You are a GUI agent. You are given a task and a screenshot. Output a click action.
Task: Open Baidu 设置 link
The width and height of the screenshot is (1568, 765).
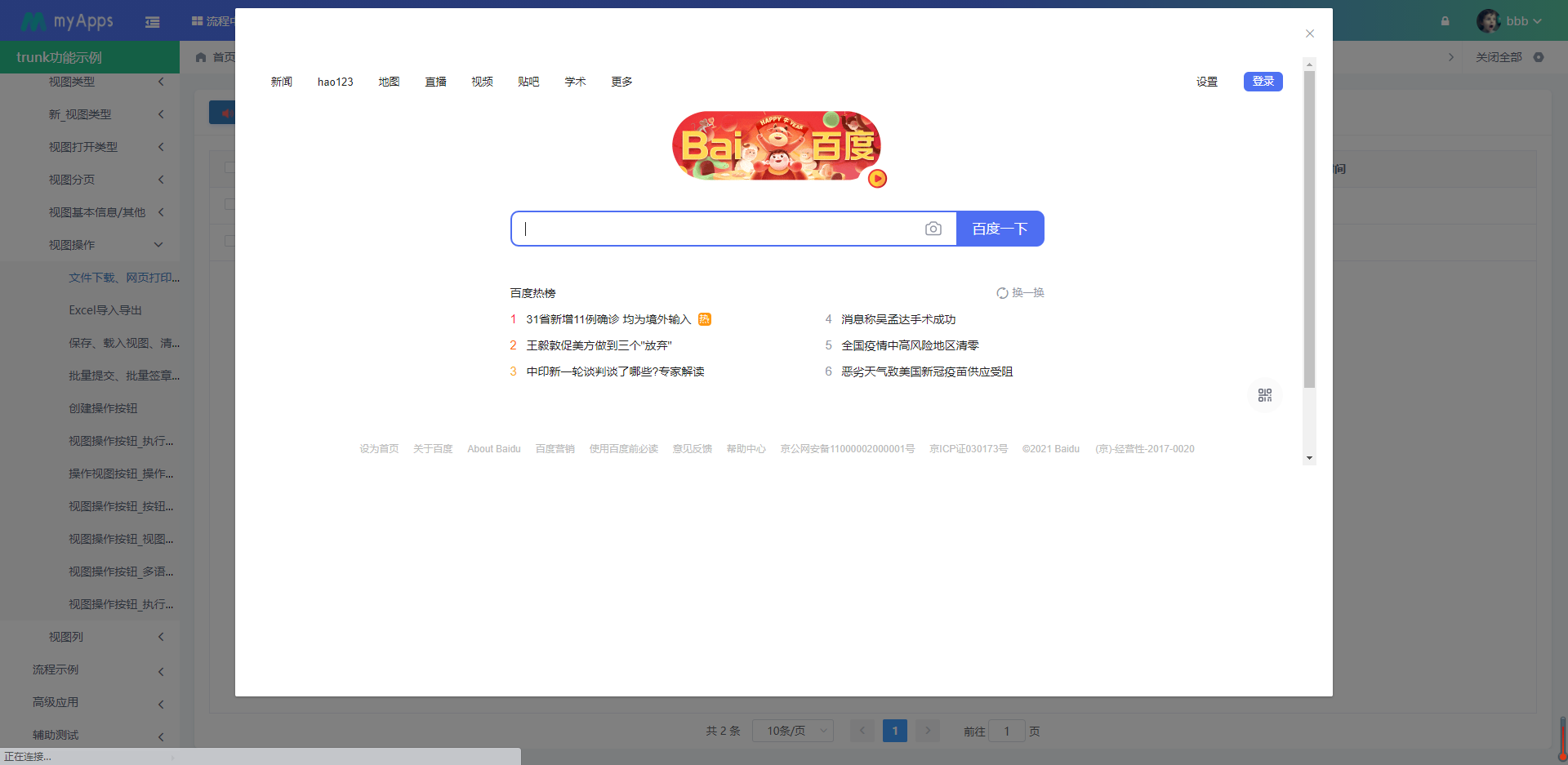click(1207, 82)
